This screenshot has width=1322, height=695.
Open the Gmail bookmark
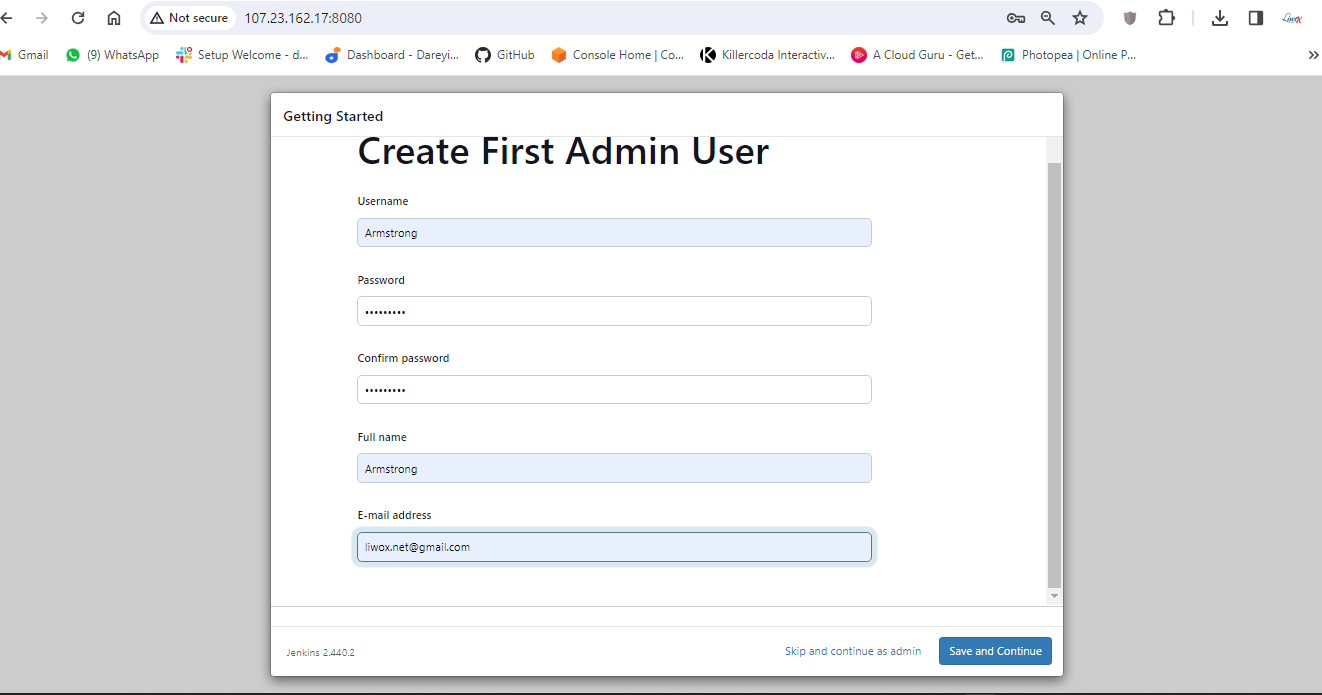tap(25, 55)
